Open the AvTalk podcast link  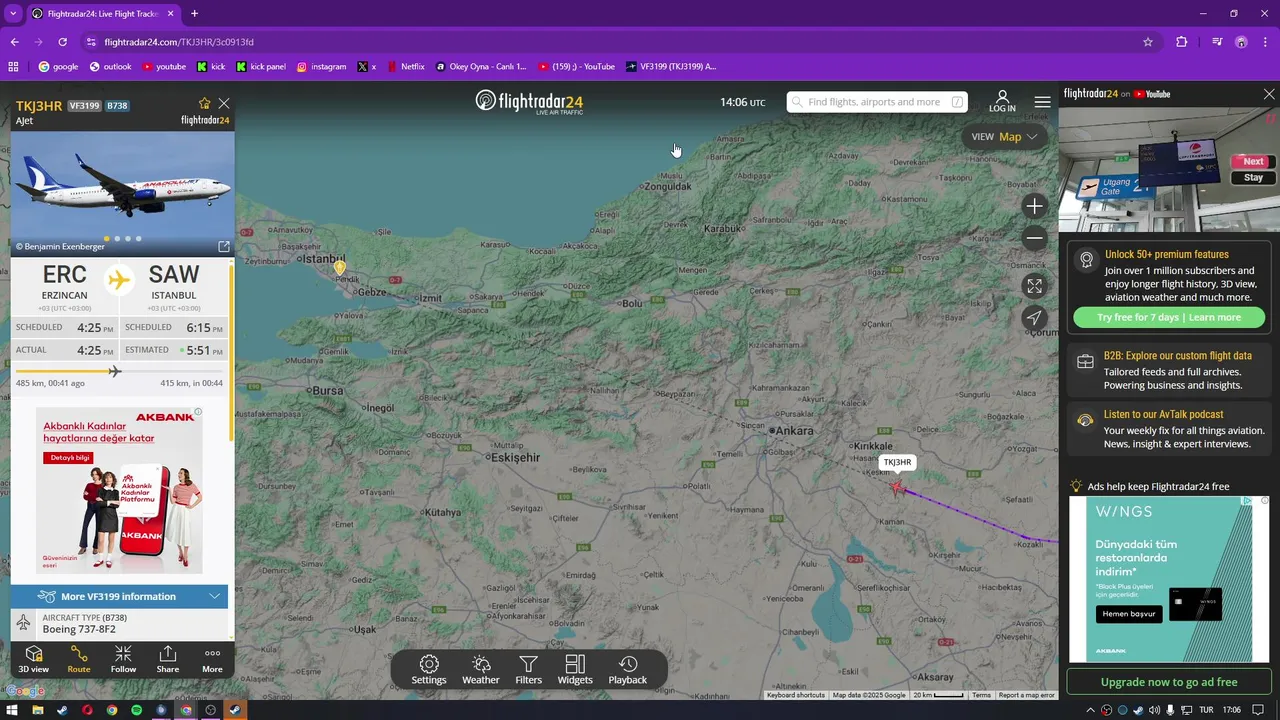pyautogui.click(x=1169, y=429)
